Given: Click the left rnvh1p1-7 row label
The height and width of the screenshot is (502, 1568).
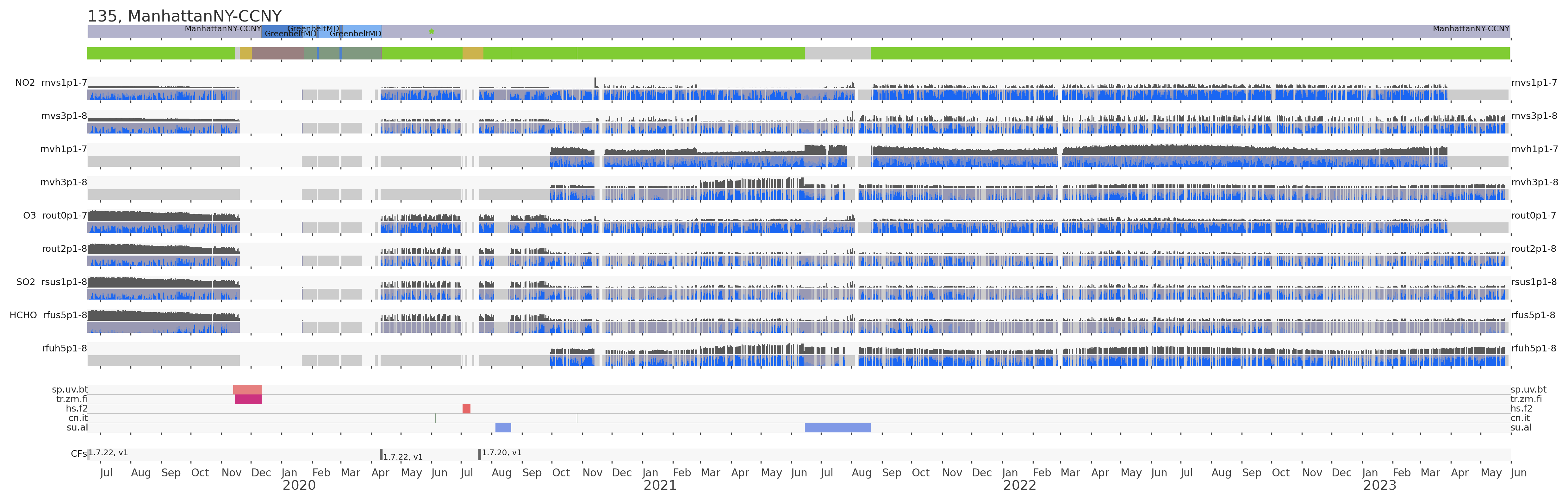Looking at the screenshot, I should pyautogui.click(x=63, y=149).
